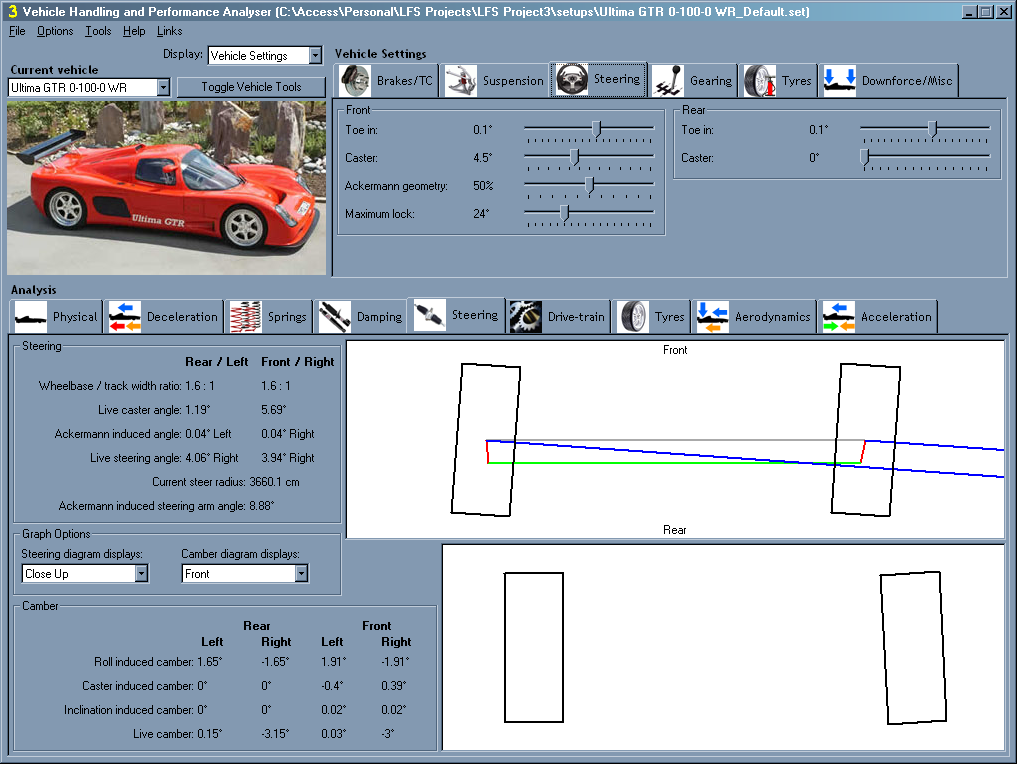
Task: Open the Brakes/TC settings tab icon
Action: pyautogui.click(x=355, y=80)
